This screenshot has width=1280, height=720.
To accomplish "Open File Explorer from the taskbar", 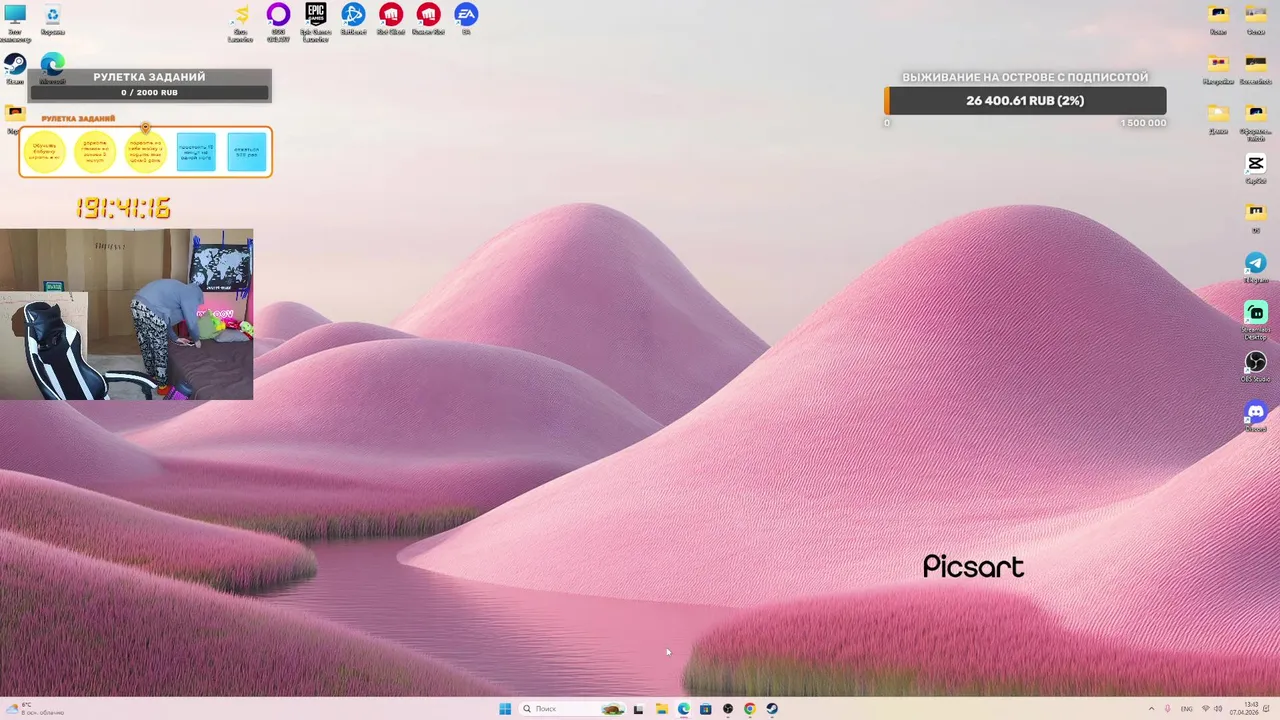I will coord(661,709).
